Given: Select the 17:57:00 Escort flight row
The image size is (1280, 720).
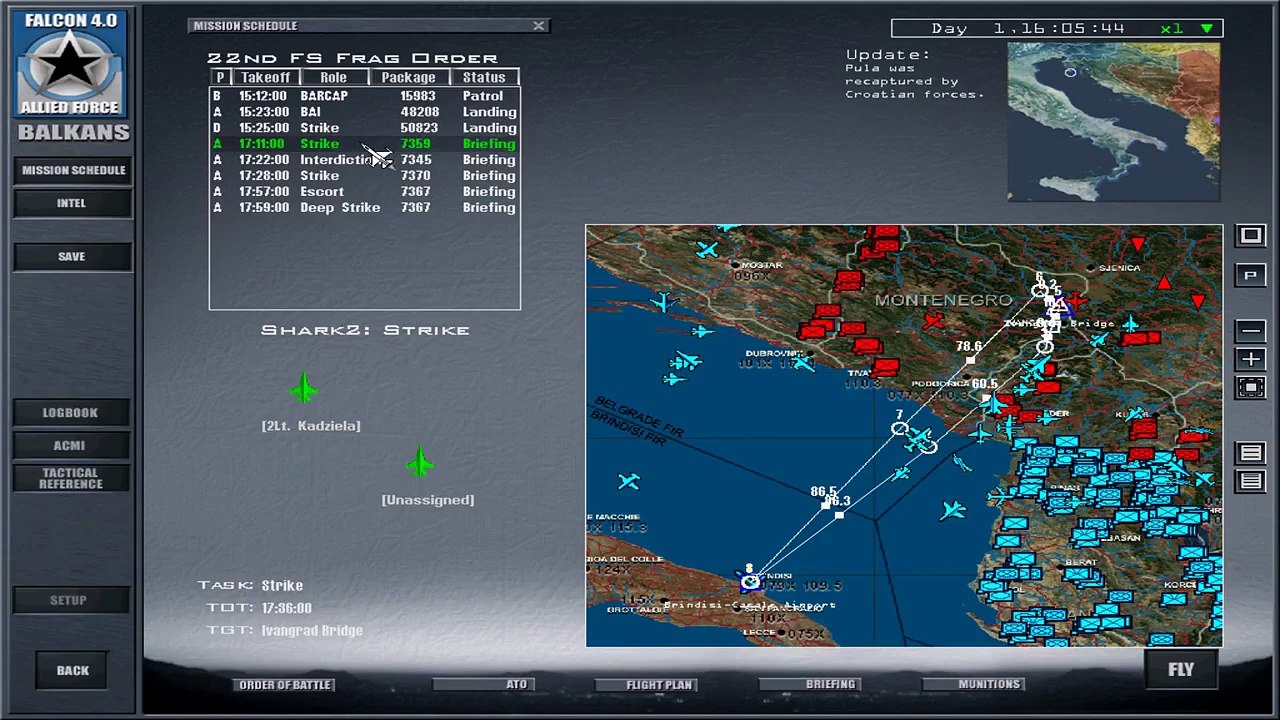Looking at the screenshot, I should (x=365, y=192).
